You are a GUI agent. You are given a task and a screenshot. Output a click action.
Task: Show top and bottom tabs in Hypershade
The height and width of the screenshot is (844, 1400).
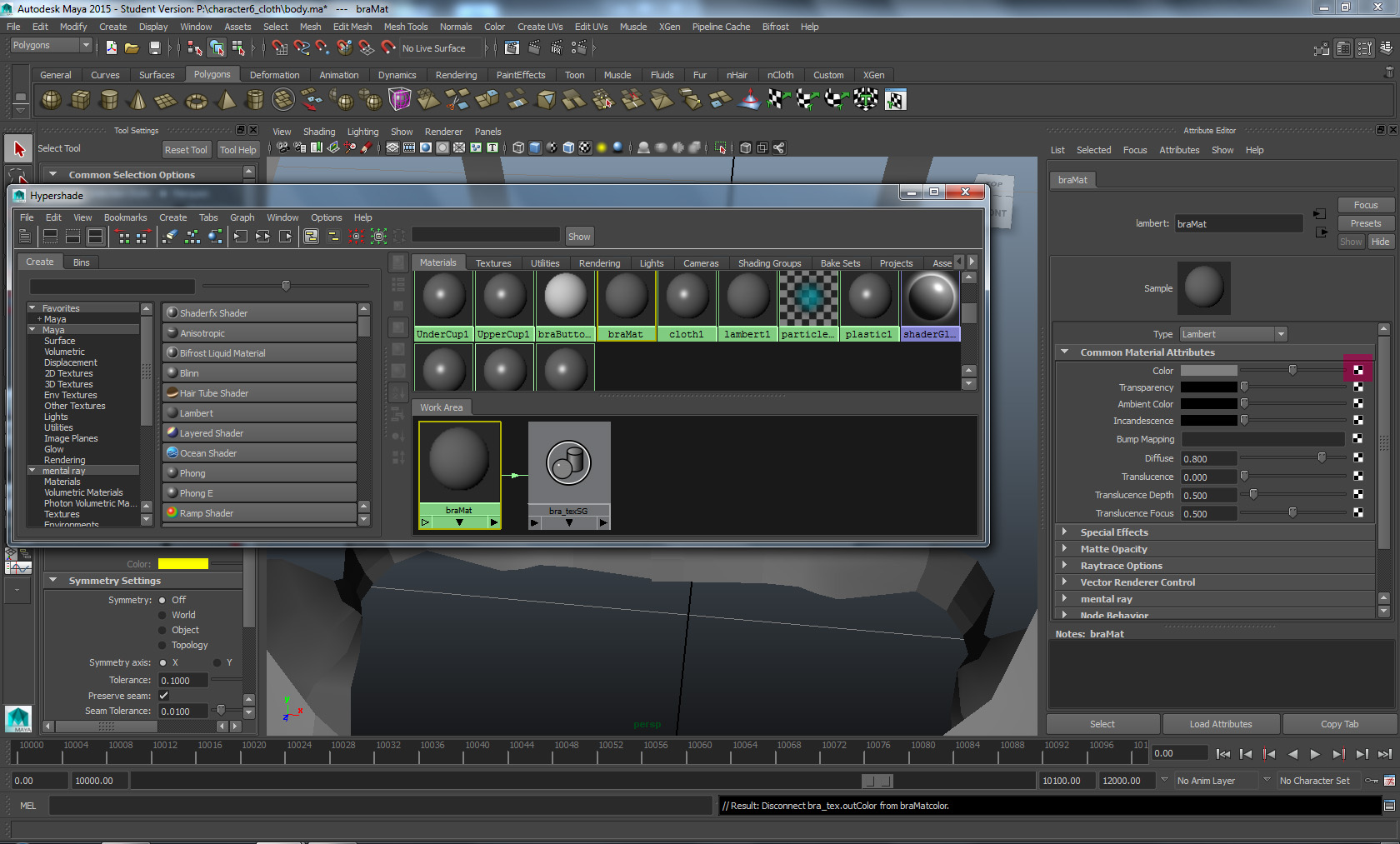pyautogui.click(x=96, y=237)
